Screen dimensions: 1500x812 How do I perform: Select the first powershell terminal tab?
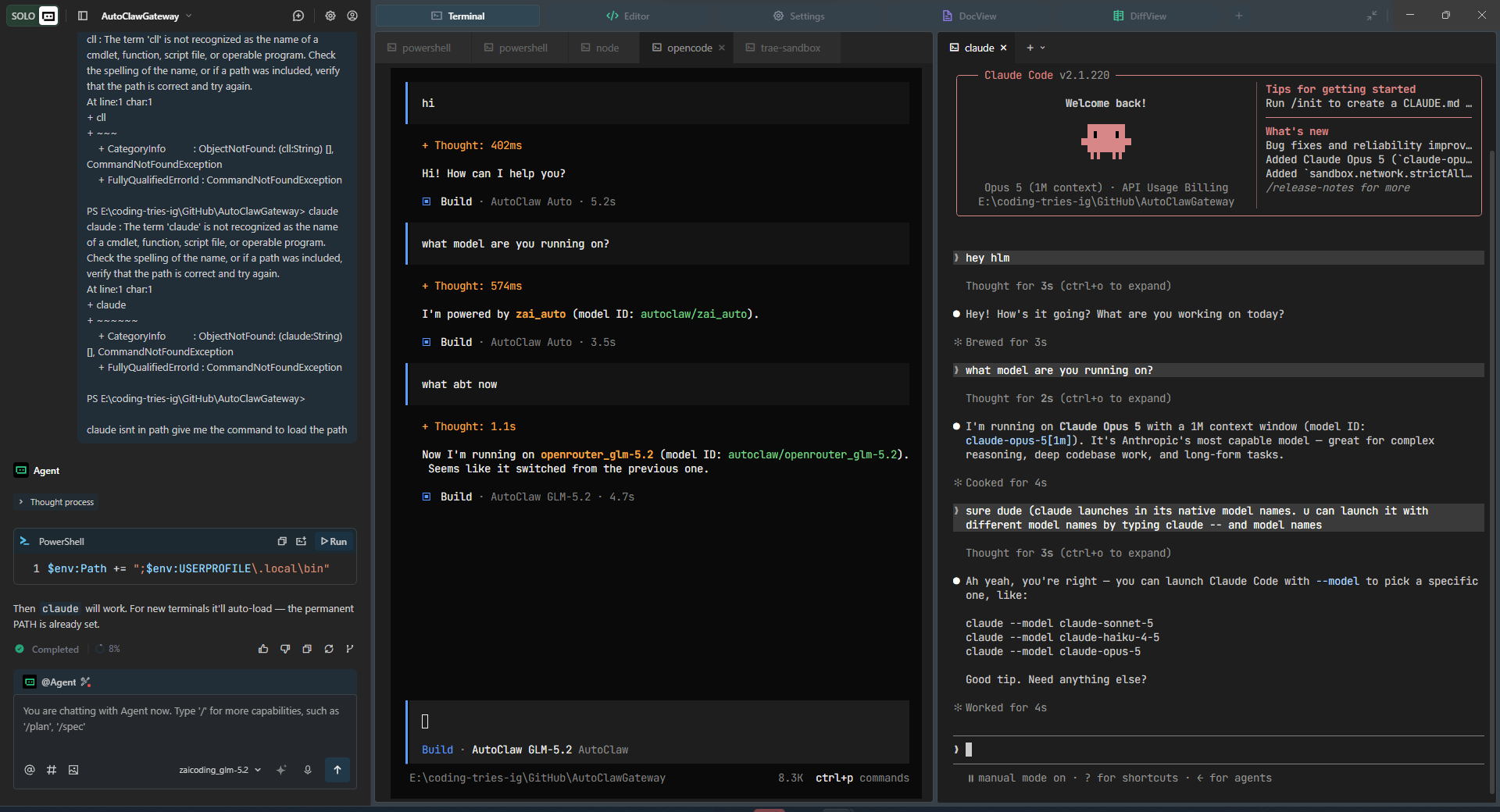tap(420, 48)
